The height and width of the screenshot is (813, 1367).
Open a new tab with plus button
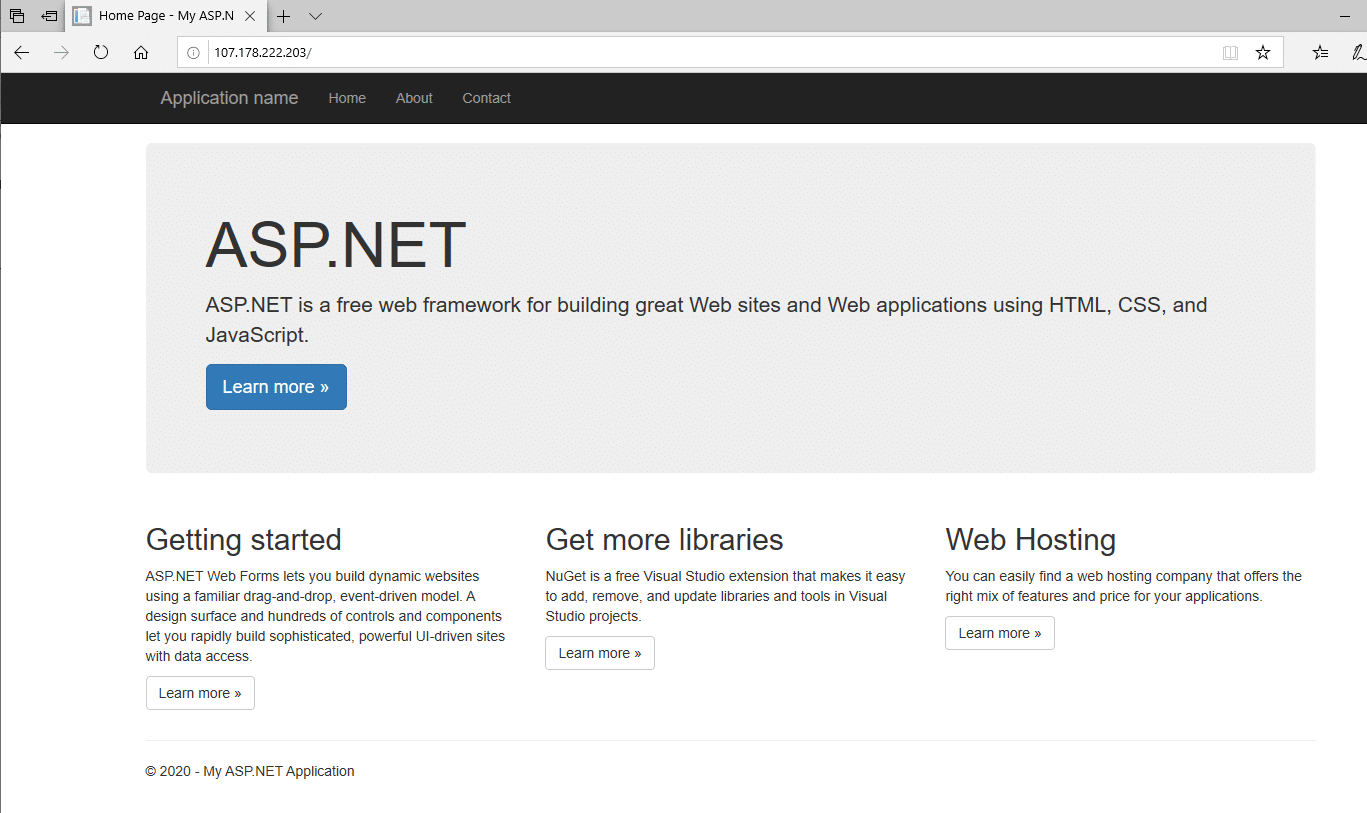[284, 16]
